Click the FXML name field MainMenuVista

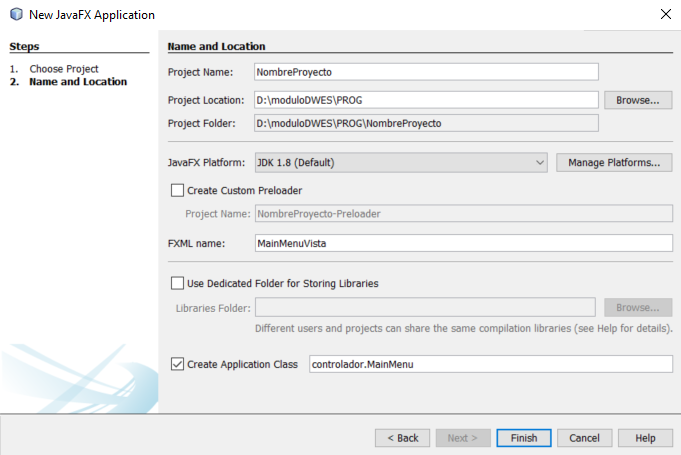click(x=463, y=244)
